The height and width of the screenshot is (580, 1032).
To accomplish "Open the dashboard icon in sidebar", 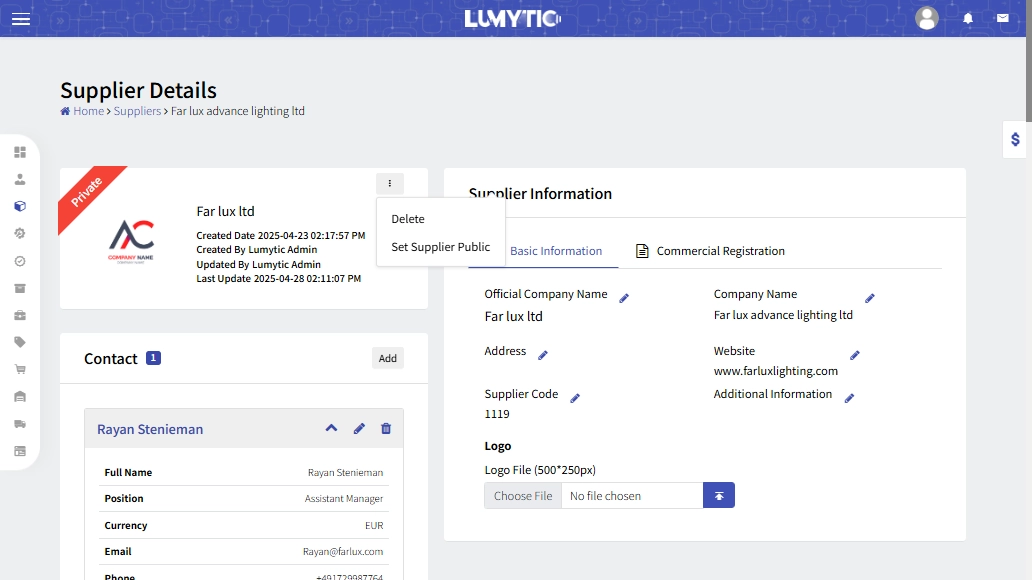I will 20,152.
